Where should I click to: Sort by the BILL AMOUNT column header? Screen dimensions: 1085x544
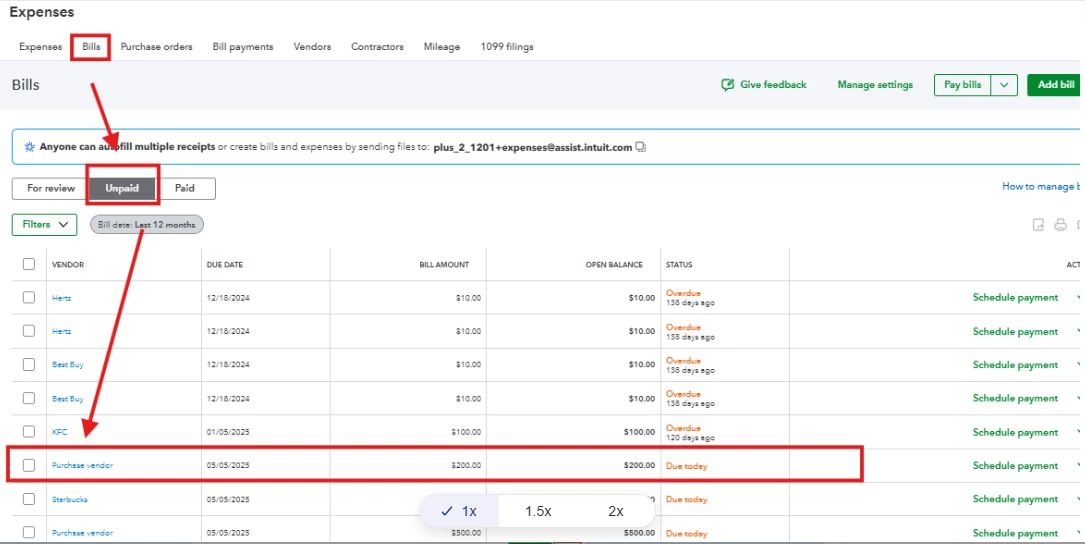click(x=444, y=264)
